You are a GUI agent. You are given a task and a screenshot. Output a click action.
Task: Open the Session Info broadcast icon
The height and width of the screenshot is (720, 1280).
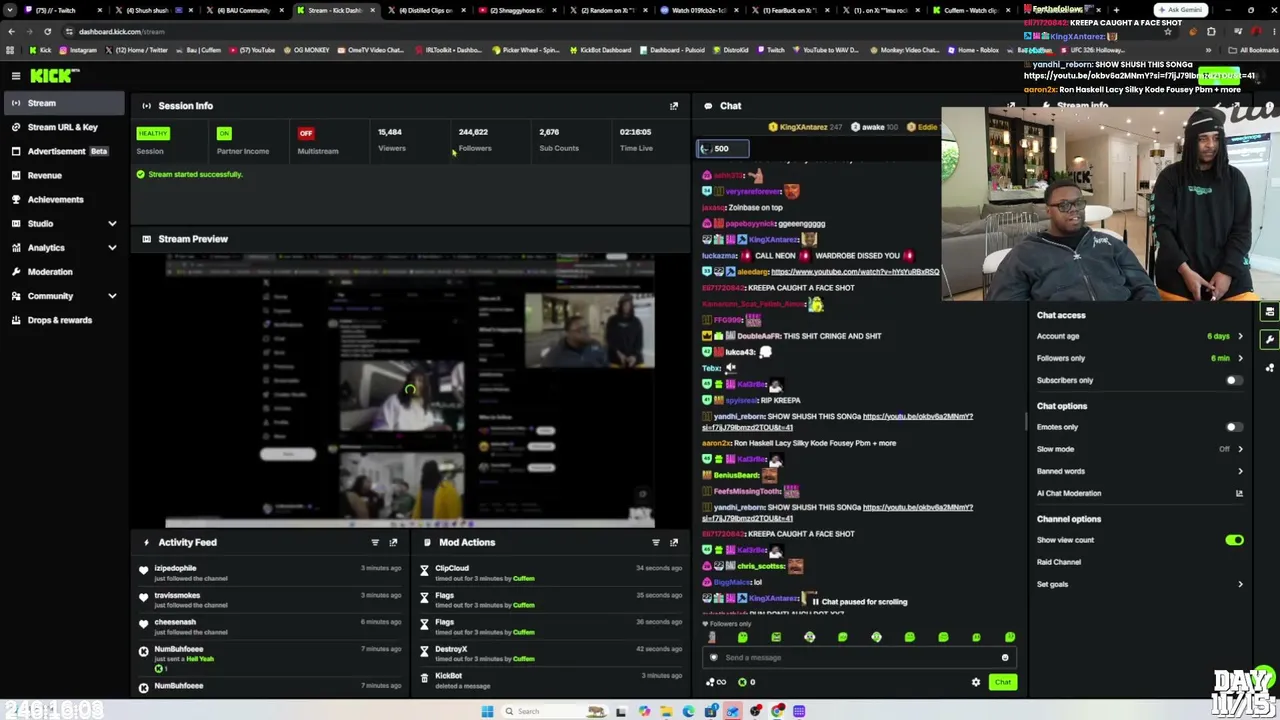146,105
